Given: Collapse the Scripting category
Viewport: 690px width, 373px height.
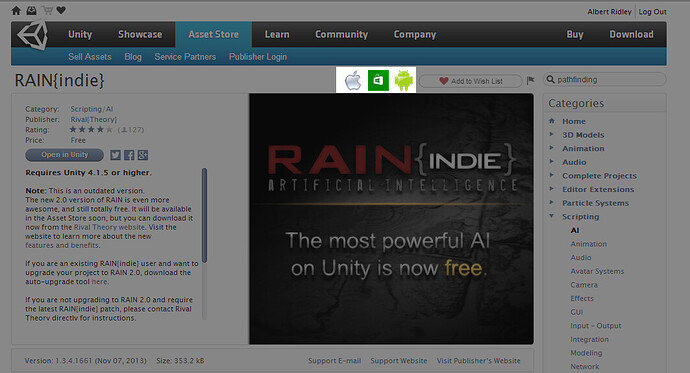Looking at the screenshot, I should coord(552,216).
